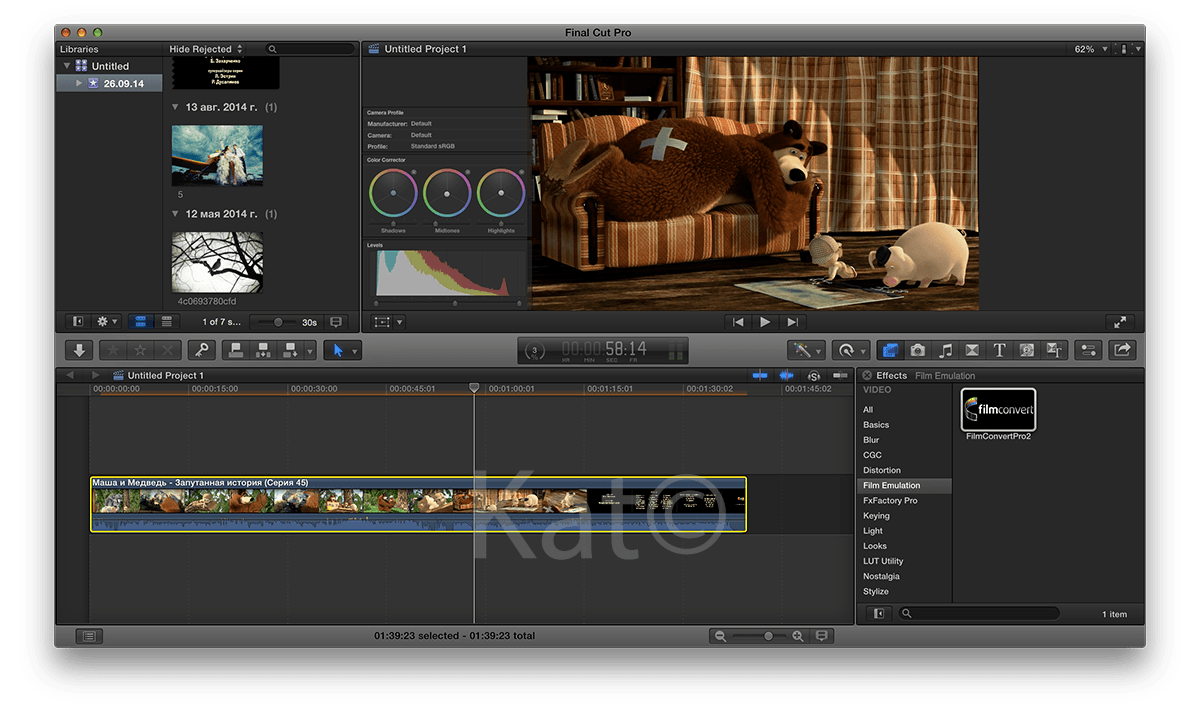Viewport: 1200px width, 708px height.
Task: Open the Generators browser
Action: pos(1026,350)
